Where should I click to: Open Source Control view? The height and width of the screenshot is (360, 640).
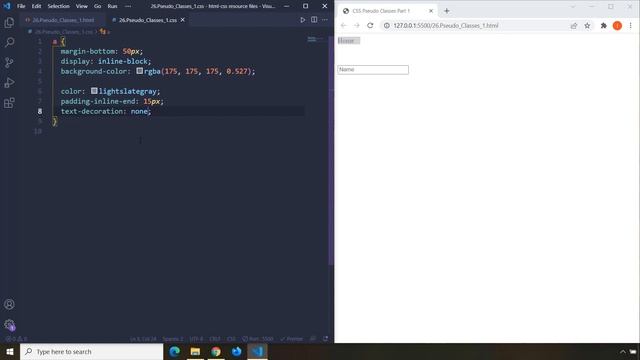pos(9,62)
